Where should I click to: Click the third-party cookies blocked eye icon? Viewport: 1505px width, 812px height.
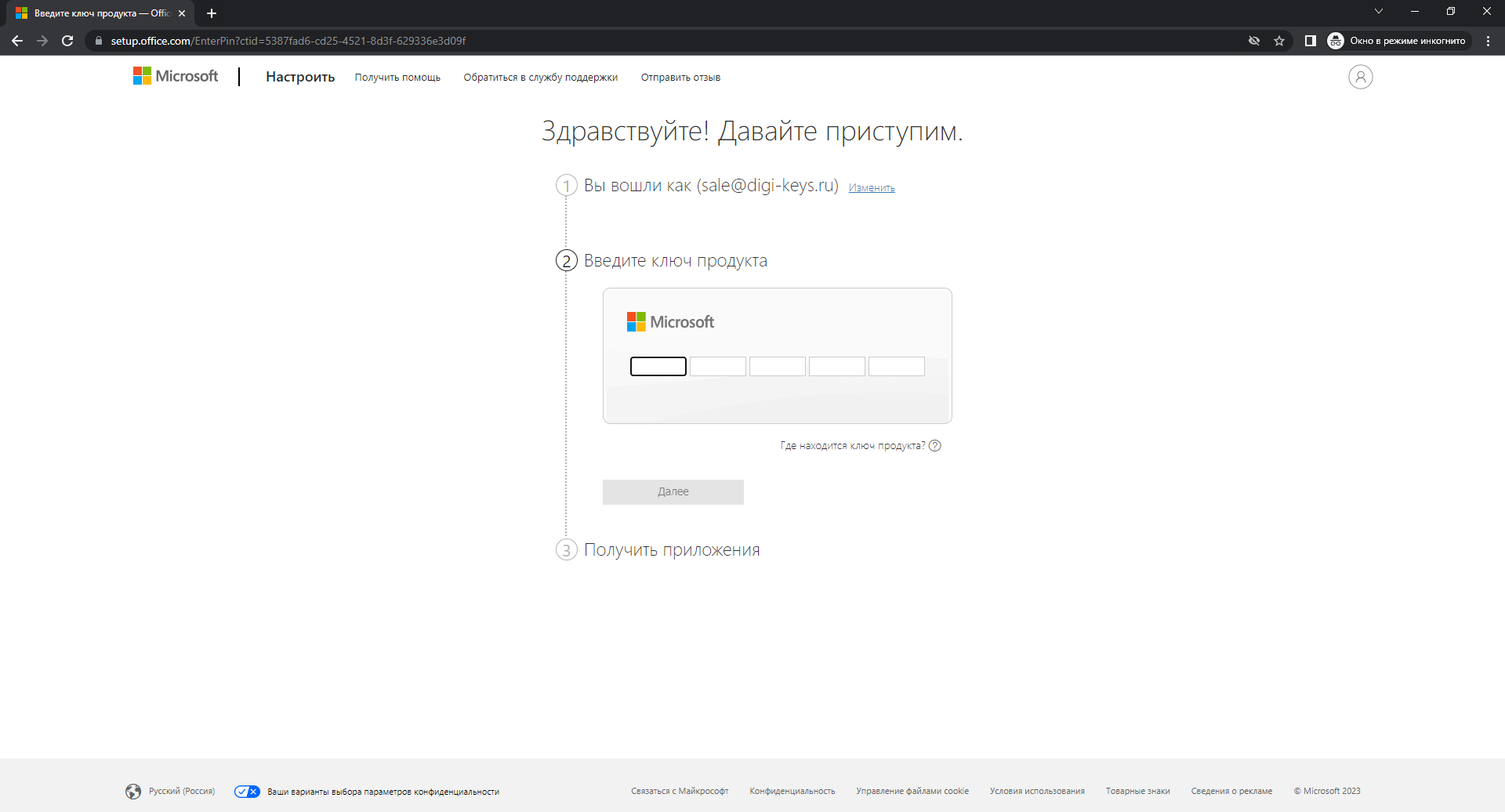(1254, 41)
